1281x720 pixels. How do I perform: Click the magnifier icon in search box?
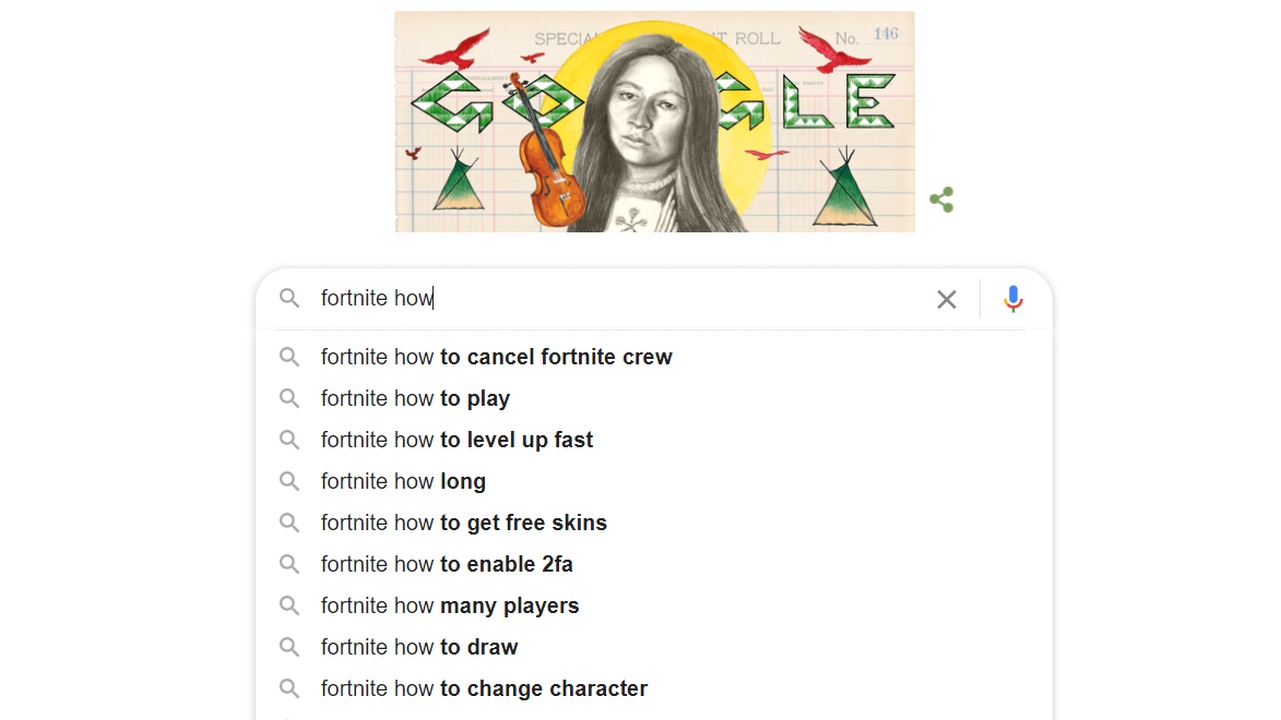point(290,298)
